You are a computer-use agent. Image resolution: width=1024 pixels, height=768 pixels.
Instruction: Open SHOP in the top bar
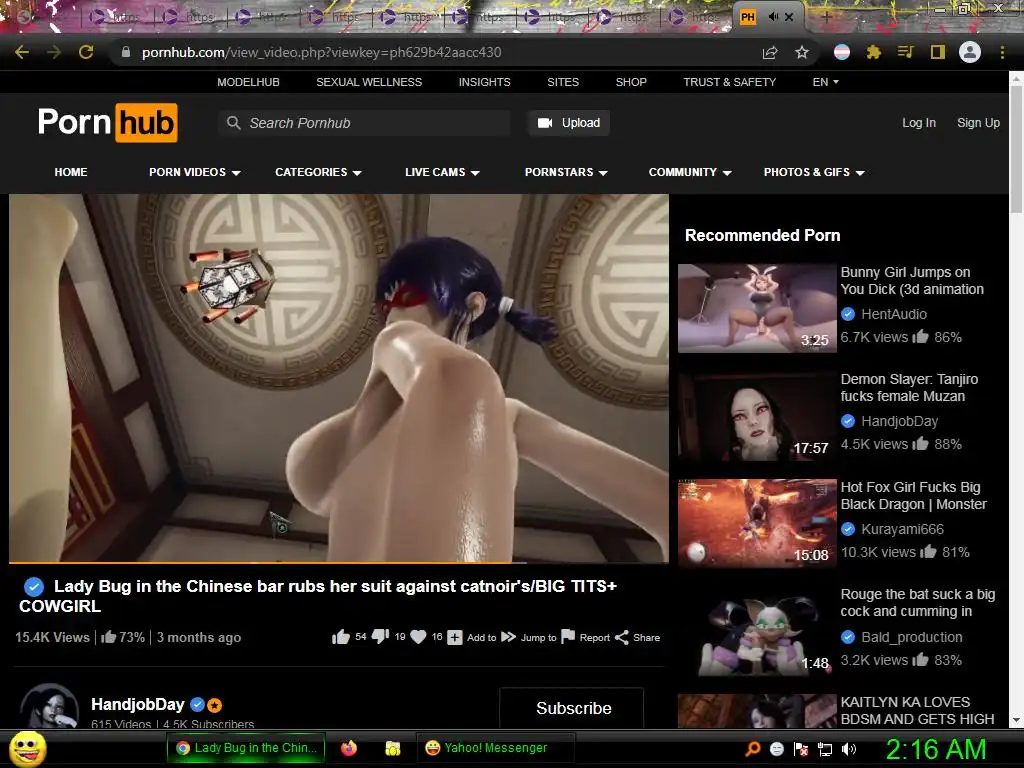point(631,82)
